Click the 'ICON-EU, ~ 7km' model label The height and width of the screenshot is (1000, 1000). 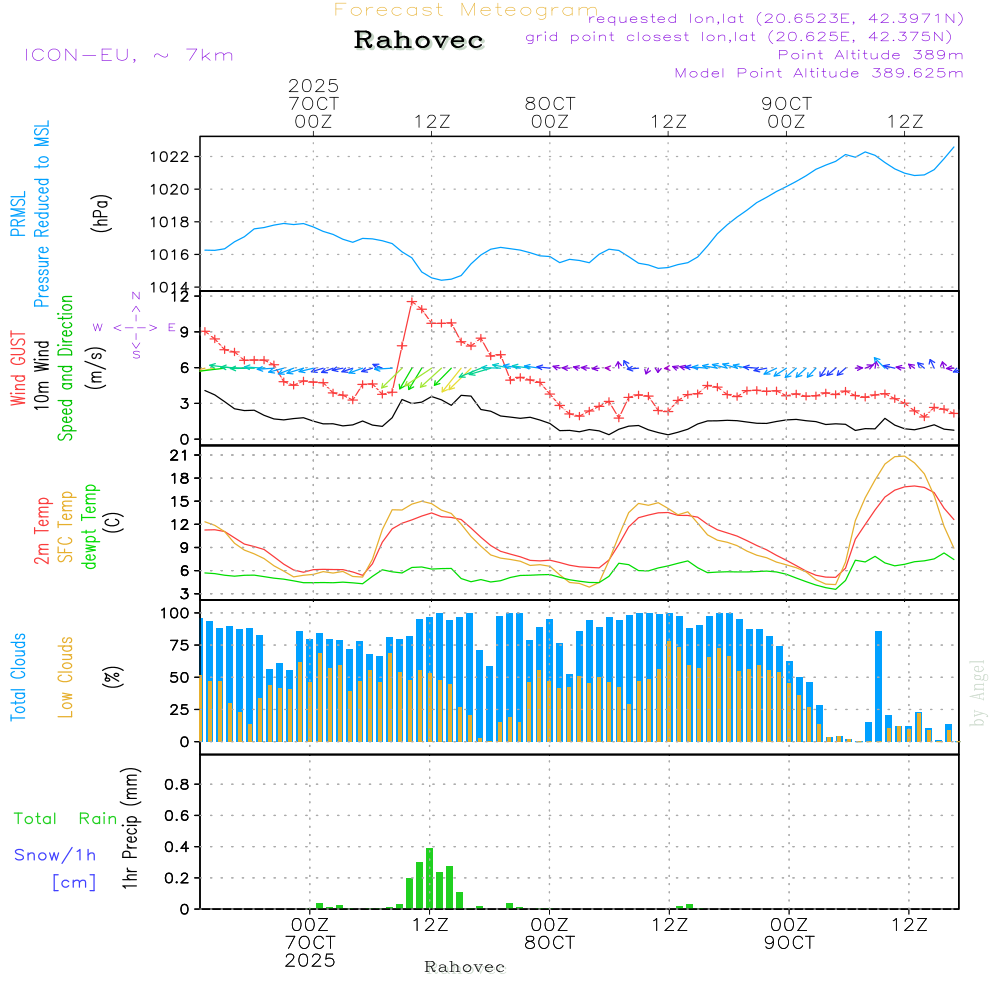pos(128,55)
